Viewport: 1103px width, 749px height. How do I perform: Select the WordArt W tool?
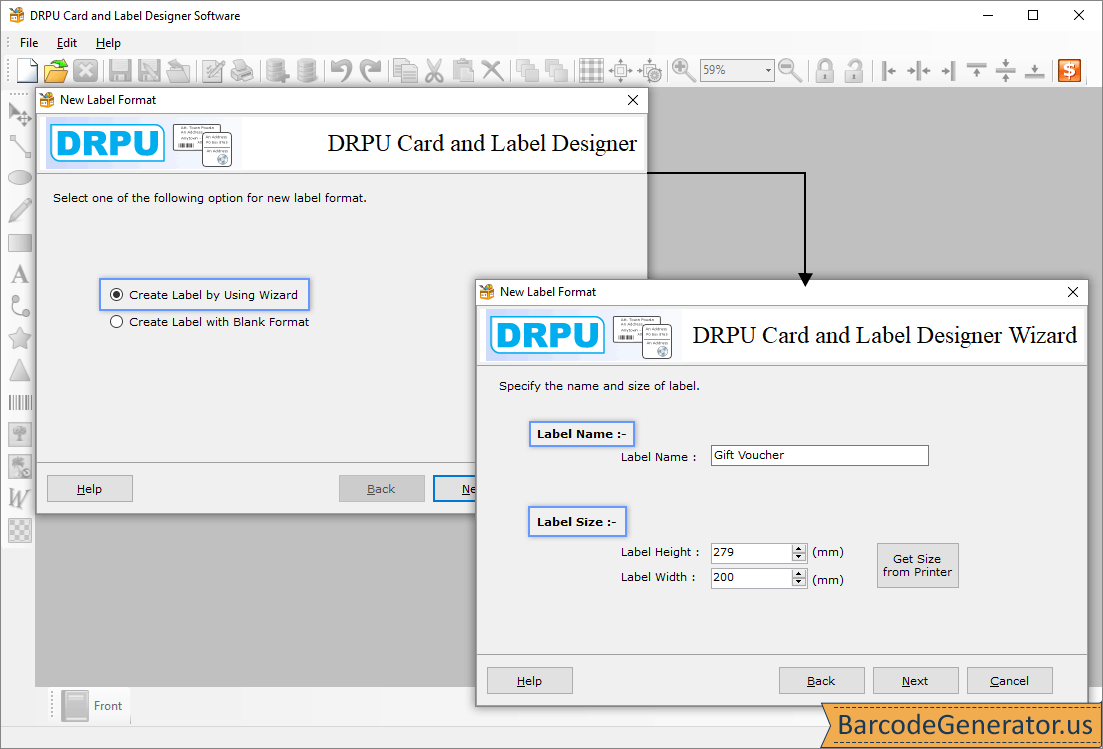click(x=20, y=498)
